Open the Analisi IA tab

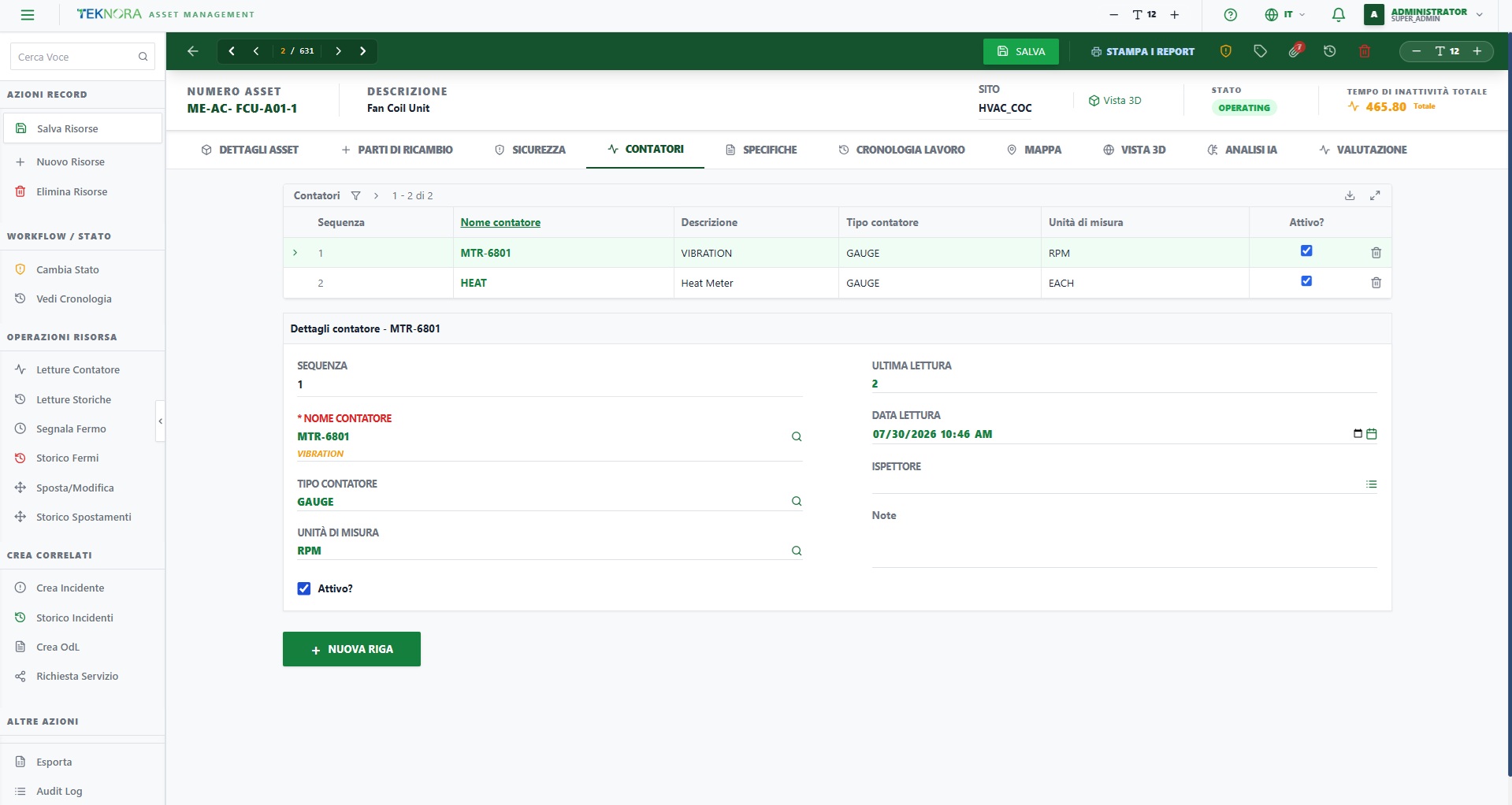coord(1242,150)
